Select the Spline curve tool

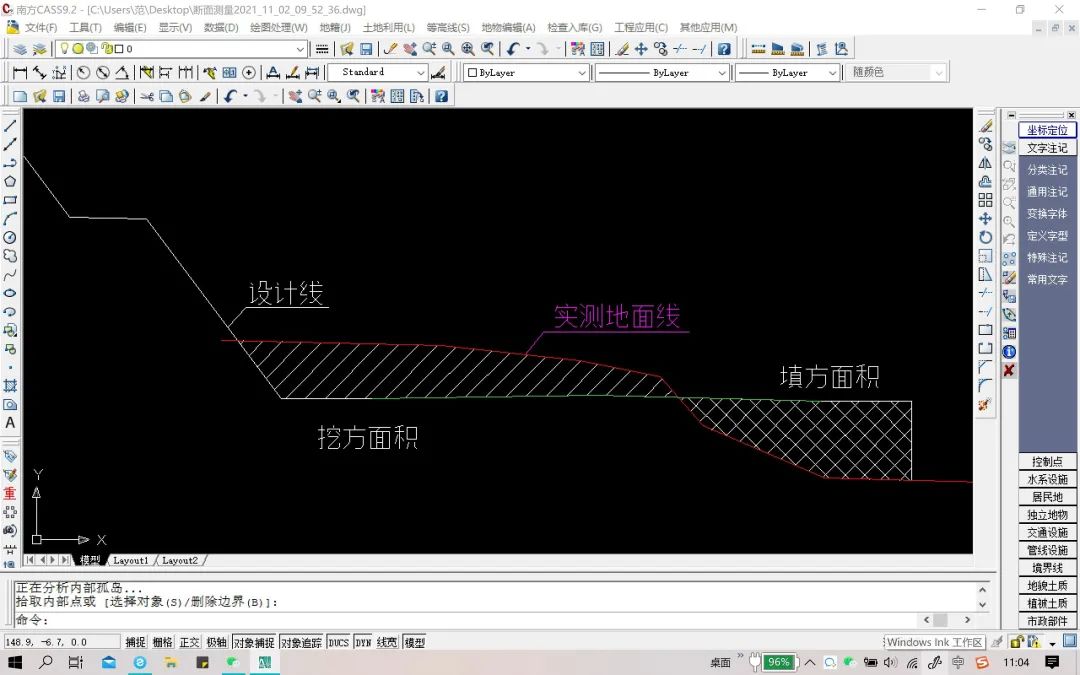(x=10, y=274)
